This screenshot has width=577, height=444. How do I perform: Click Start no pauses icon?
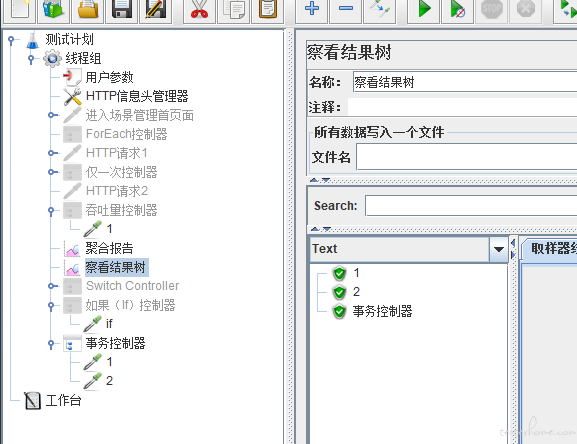point(457,10)
